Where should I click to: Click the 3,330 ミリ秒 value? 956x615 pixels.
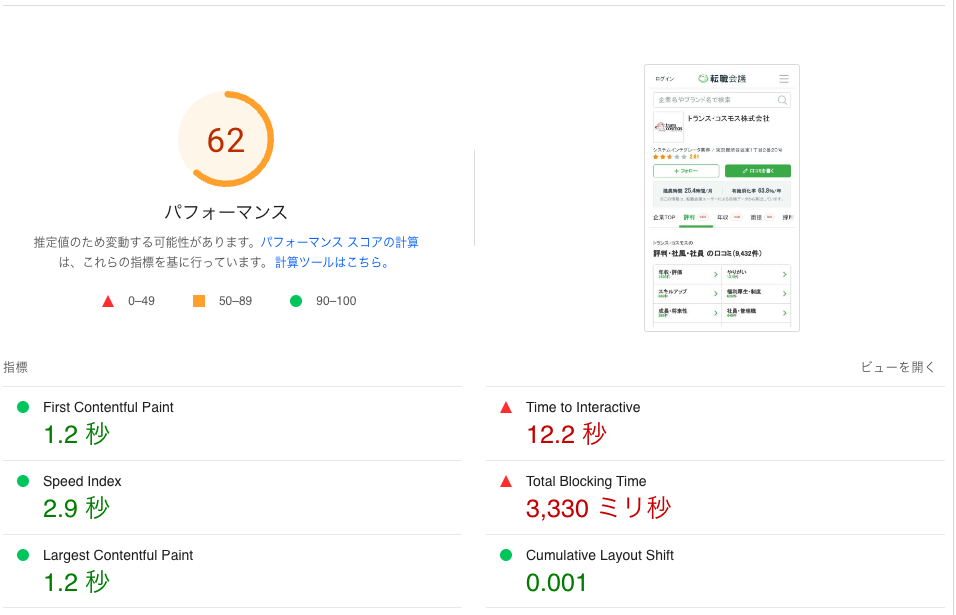598,508
